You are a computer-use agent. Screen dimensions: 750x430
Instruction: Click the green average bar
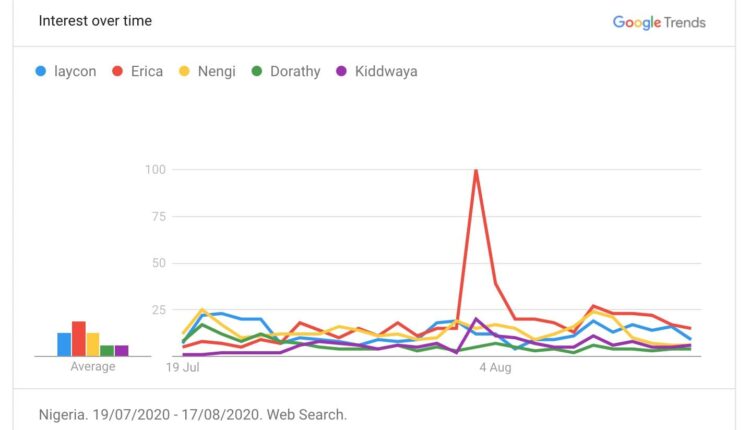107,350
